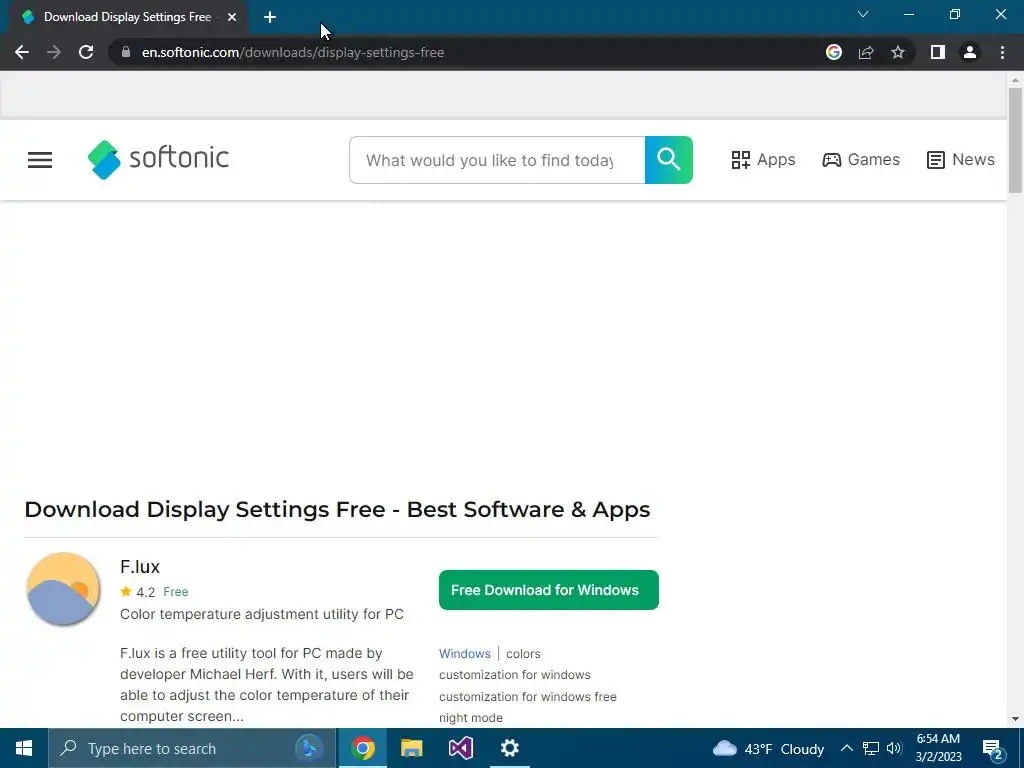Open a new browser tab
The width and height of the screenshot is (1024, 768).
(270, 17)
